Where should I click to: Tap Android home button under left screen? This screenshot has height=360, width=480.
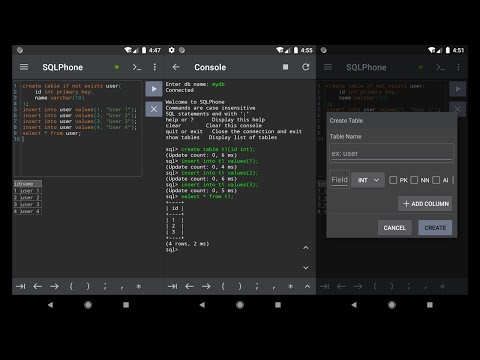tap(88, 305)
